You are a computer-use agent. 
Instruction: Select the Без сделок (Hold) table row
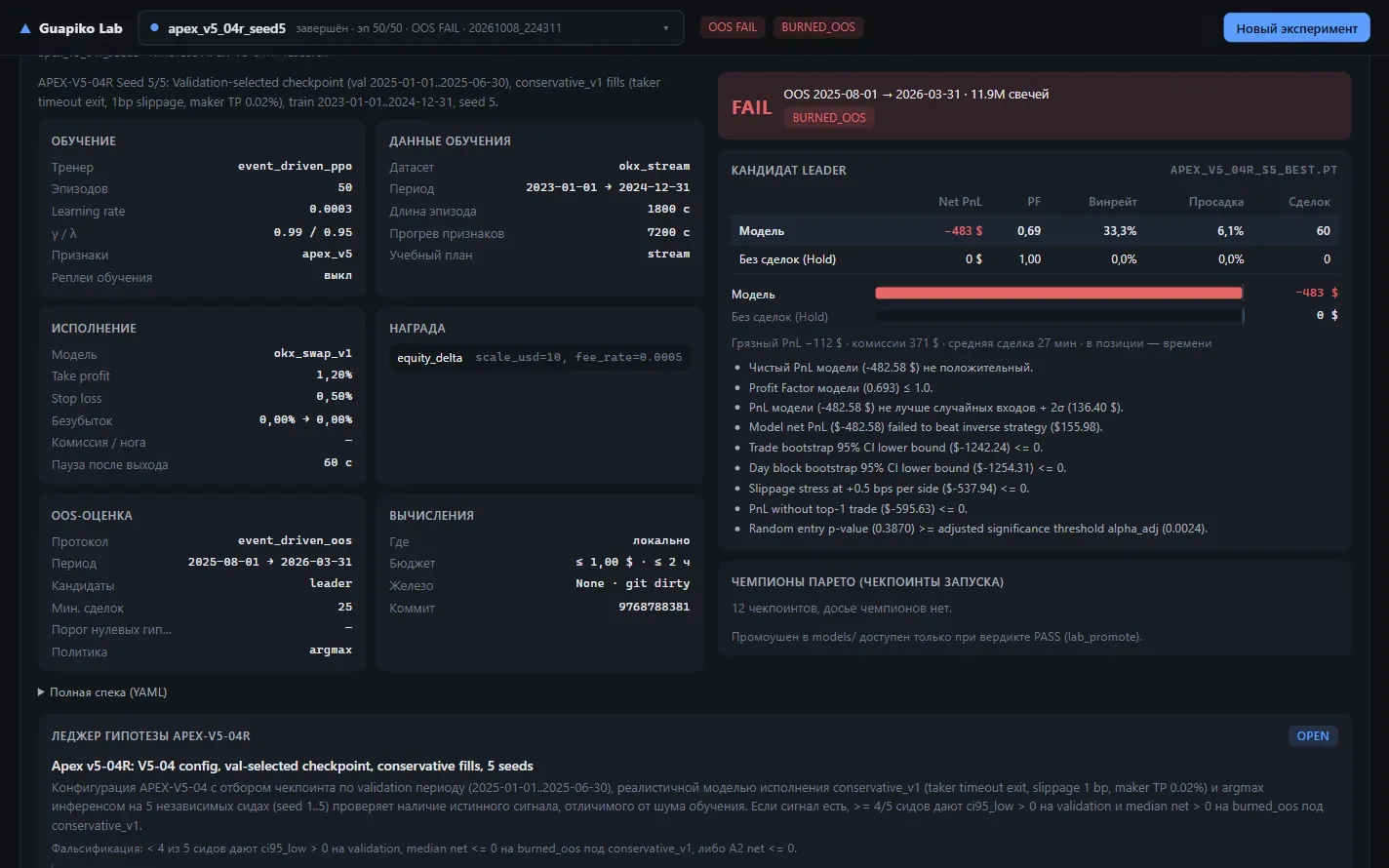pos(1034,259)
